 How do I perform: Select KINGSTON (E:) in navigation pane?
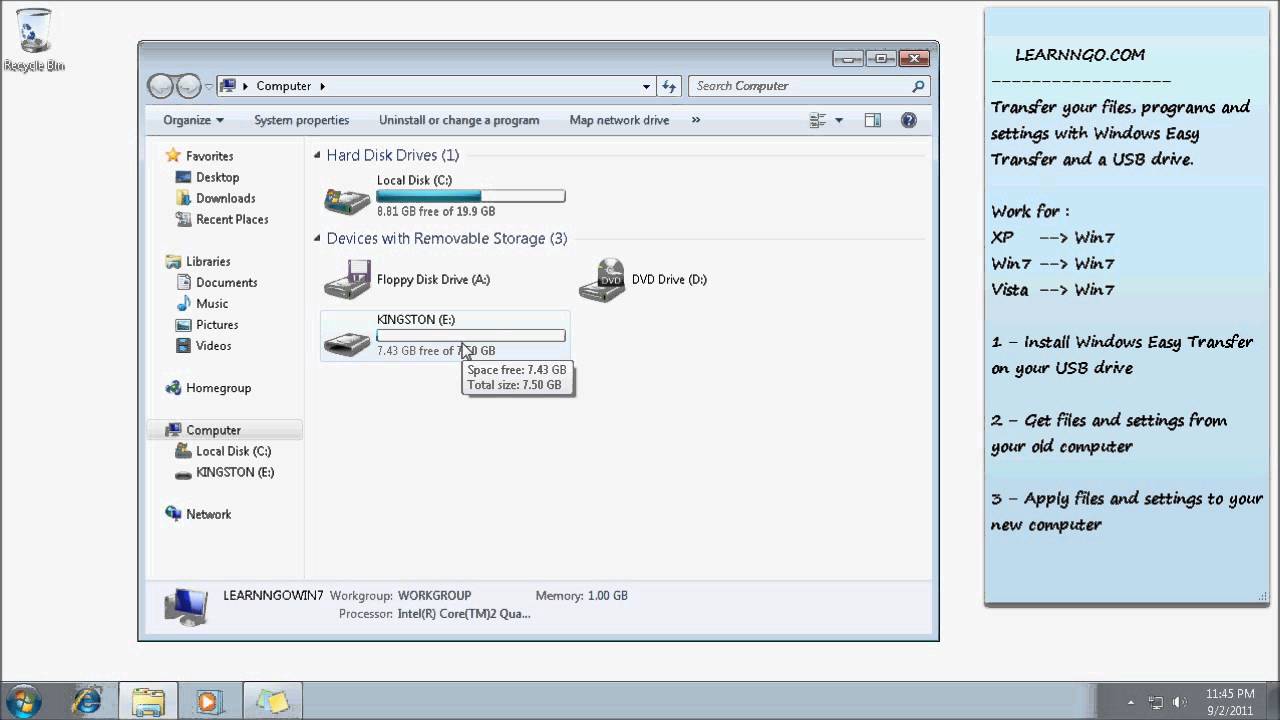tap(225, 472)
